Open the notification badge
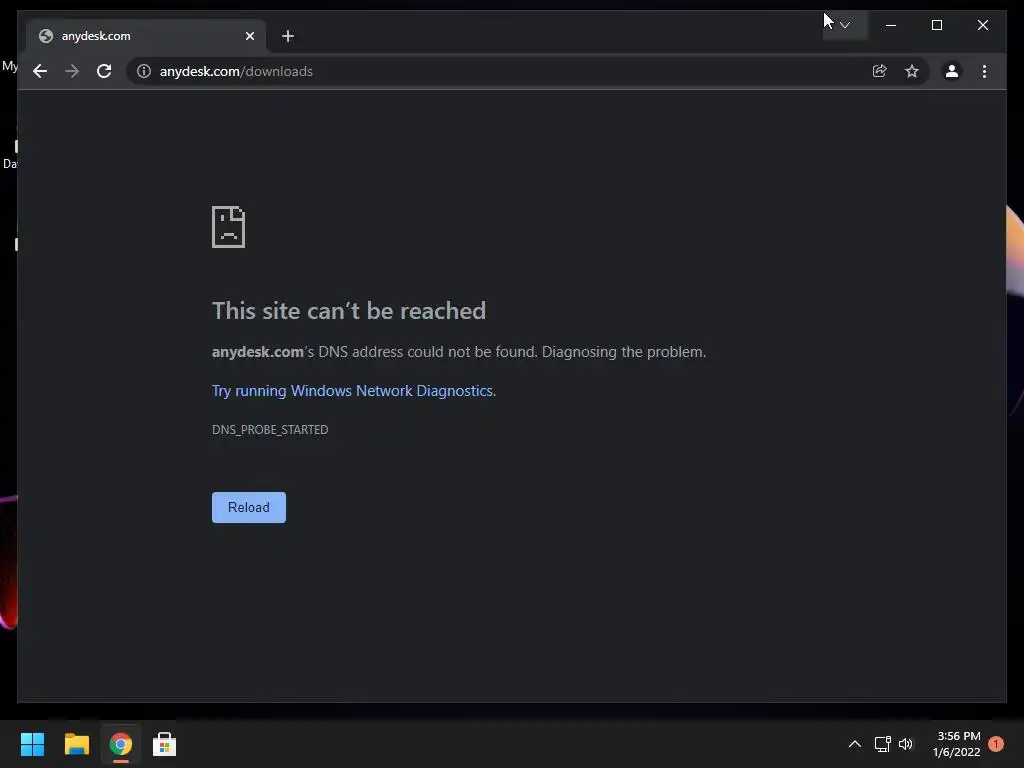The width and height of the screenshot is (1024, 768). point(996,744)
